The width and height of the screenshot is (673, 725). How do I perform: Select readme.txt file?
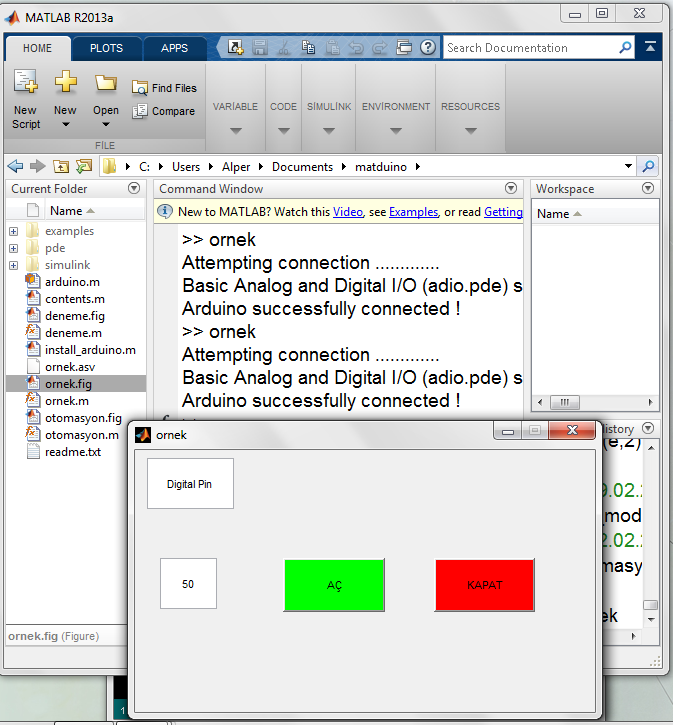point(73,452)
